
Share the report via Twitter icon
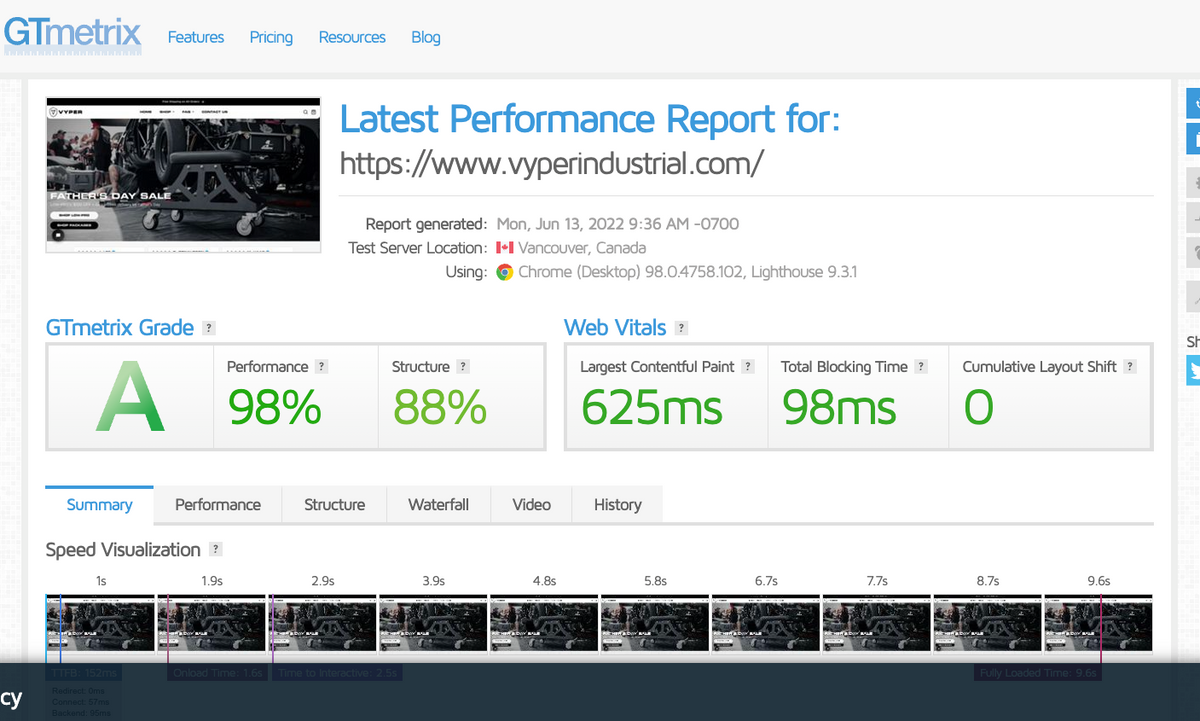point(1193,370)
